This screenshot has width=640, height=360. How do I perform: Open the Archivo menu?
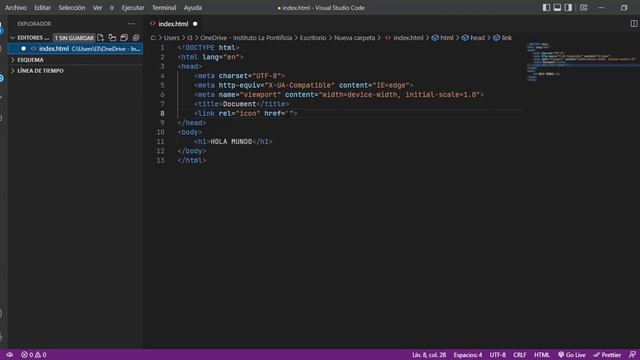(16, 7)
